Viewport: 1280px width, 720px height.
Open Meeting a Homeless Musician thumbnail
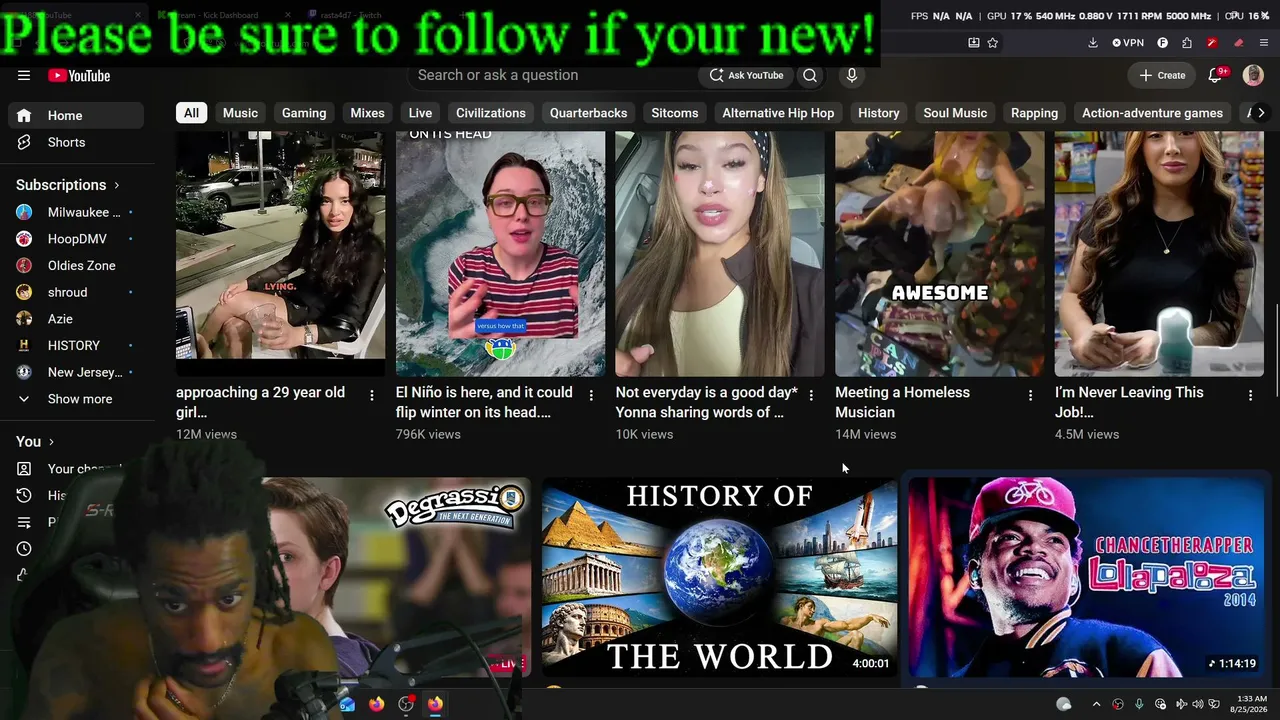(940, 254)
